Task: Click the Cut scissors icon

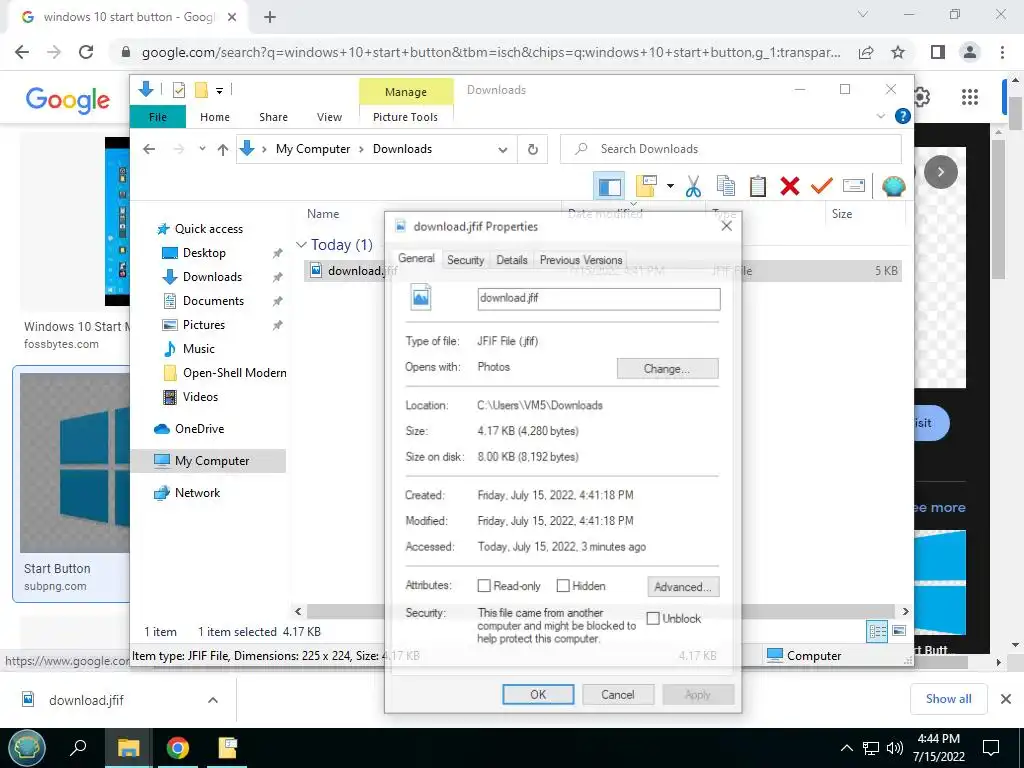Action: pyautogui.click(x=693, y=187)
